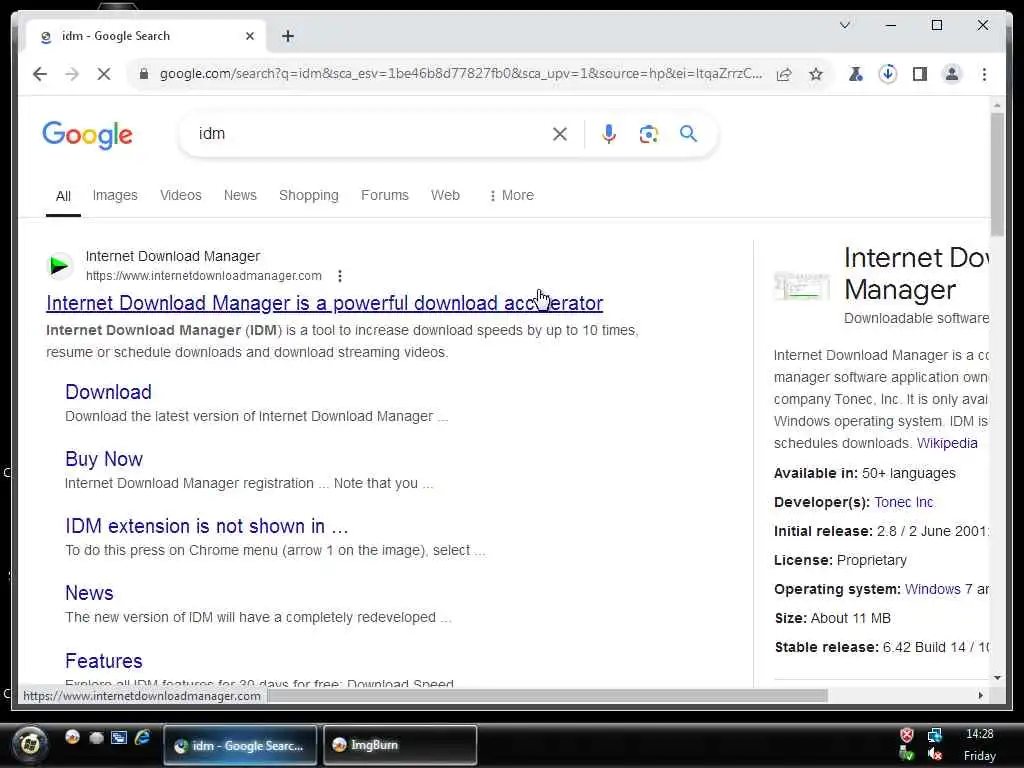Viewport: 1024px width, 768px height.
Task: Open the Features sitelink
Action: pyautogui.click(x=104, y=661)
